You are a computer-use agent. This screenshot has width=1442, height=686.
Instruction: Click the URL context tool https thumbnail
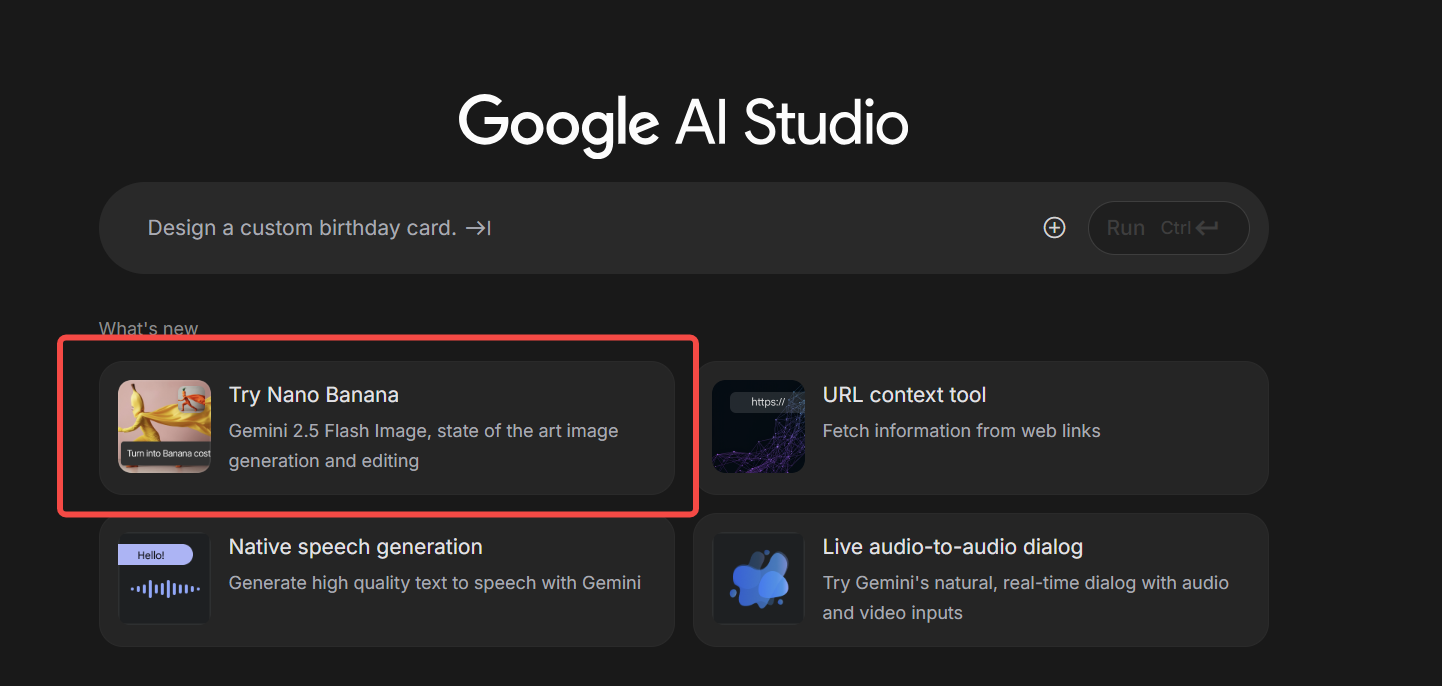758,427
